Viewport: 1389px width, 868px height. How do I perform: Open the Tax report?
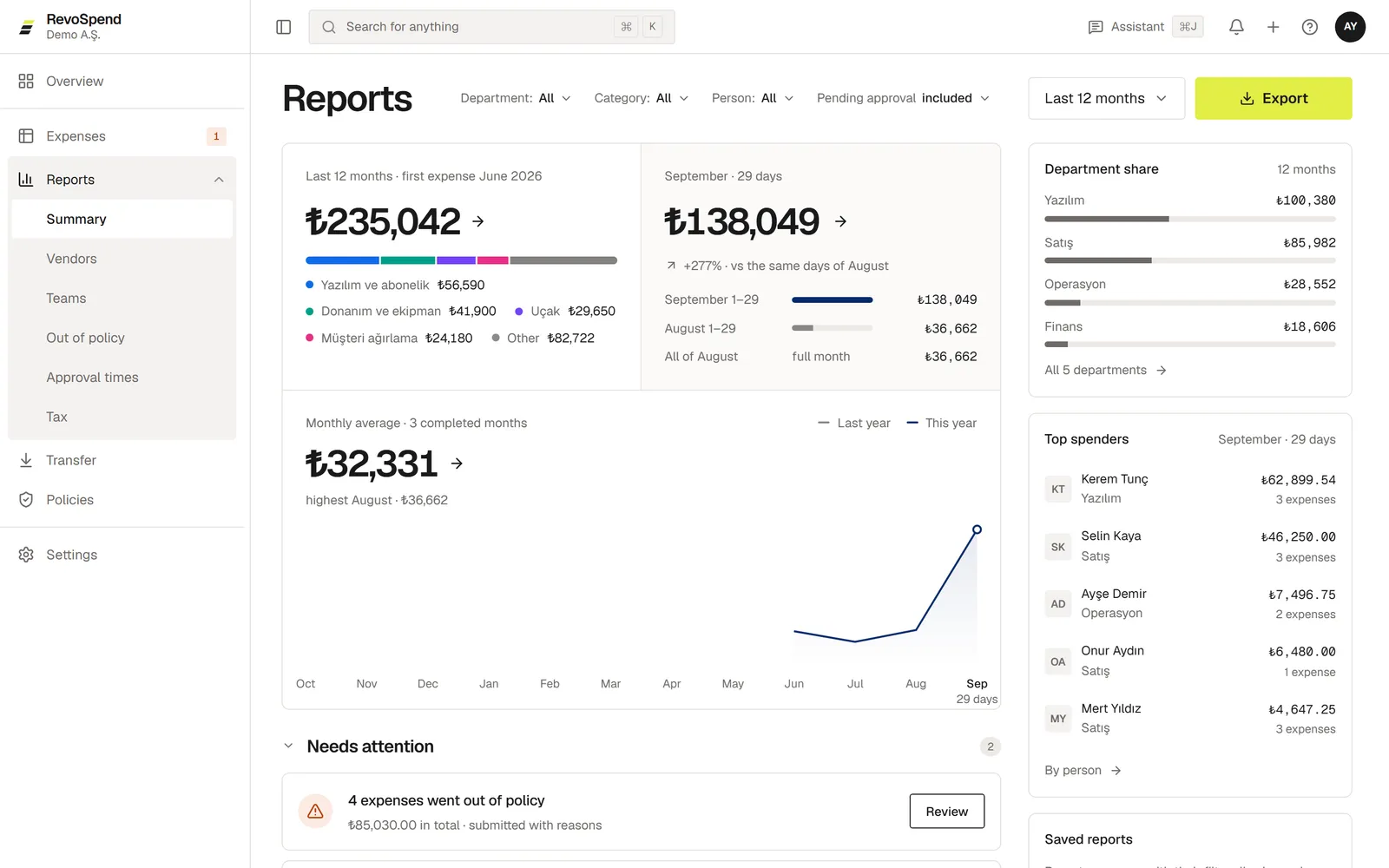[122, 417]
